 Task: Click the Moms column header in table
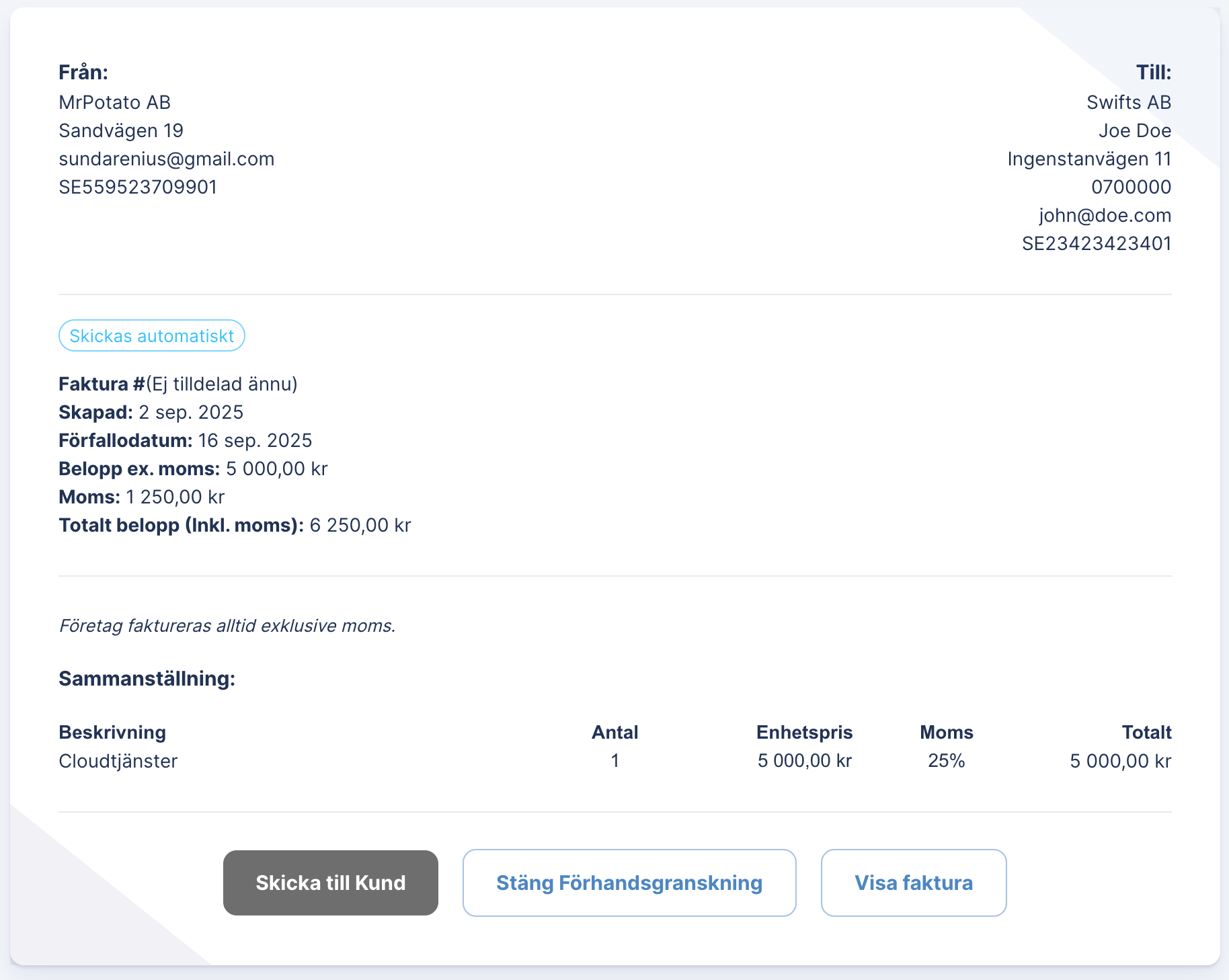[946, 733]
